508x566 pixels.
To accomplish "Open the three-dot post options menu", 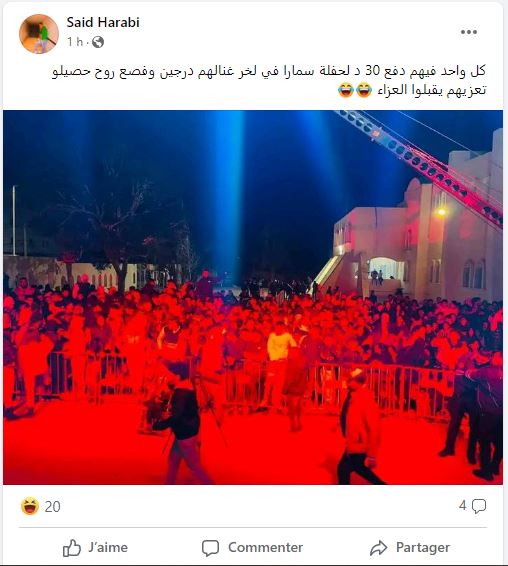I will tap(469, 32).
